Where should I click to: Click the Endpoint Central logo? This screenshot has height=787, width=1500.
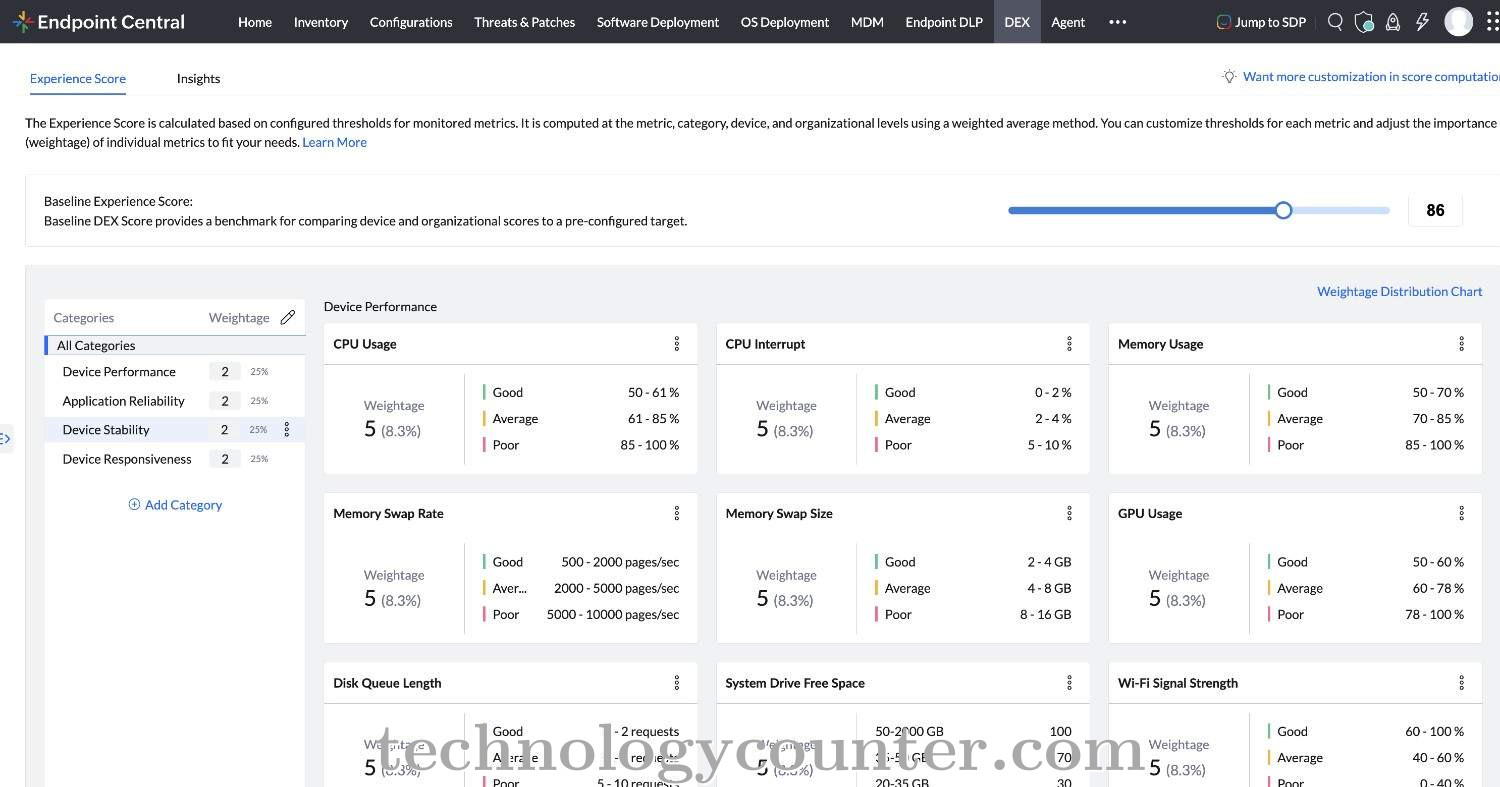click(98, 21)
